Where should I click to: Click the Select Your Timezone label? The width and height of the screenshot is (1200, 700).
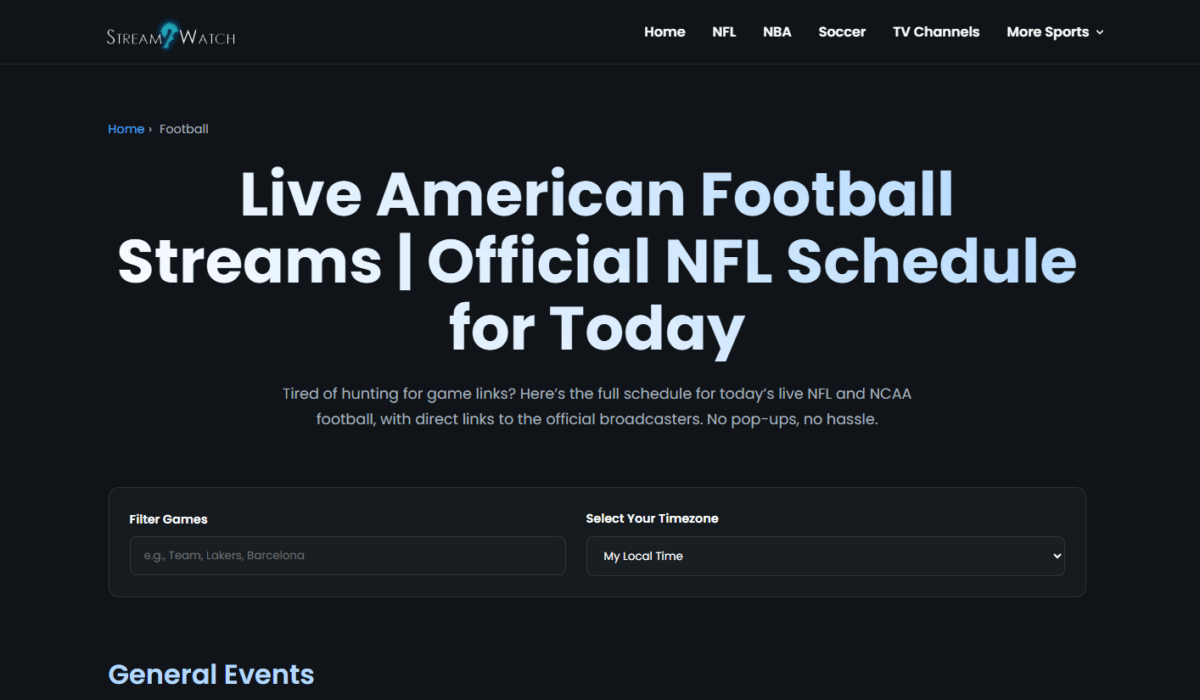click(652, 518)
